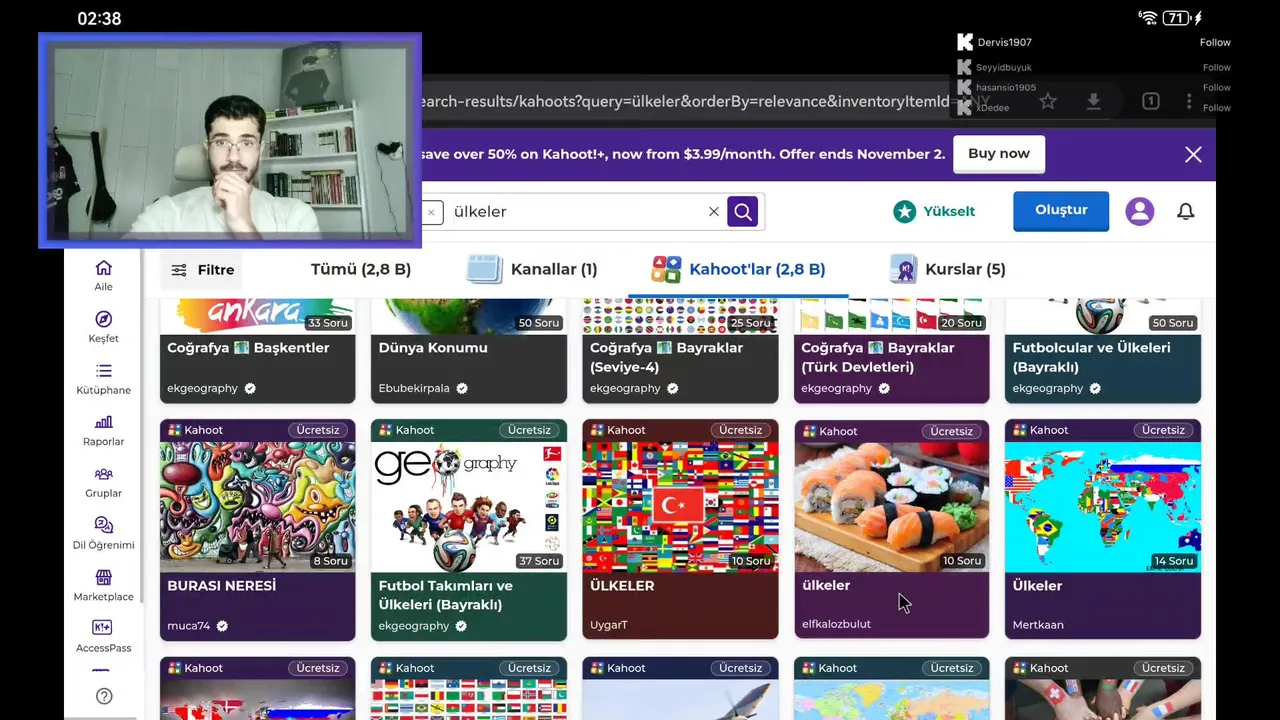The height and width of the screenshot is (720, 1280).
Task: Open ÜLKELER flags kahoot by UygarT
Action: pos(680,506)
